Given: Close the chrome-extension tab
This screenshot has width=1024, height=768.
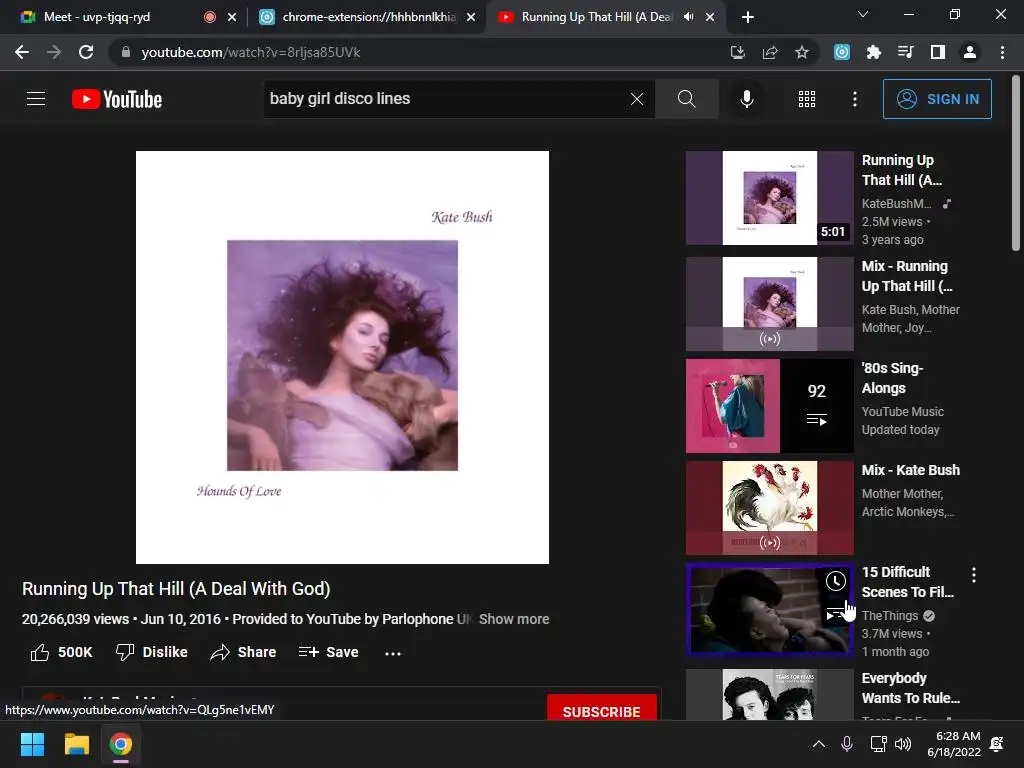Looking at the screenshot, I should 471,18.
